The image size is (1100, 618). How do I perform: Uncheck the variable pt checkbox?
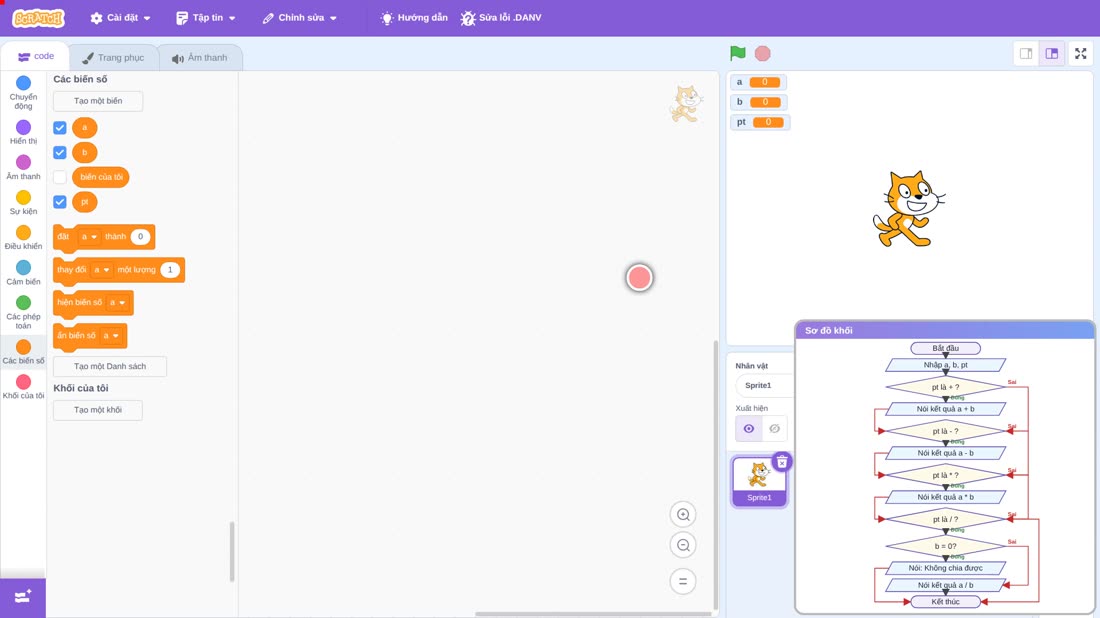[x=60, y=202]
